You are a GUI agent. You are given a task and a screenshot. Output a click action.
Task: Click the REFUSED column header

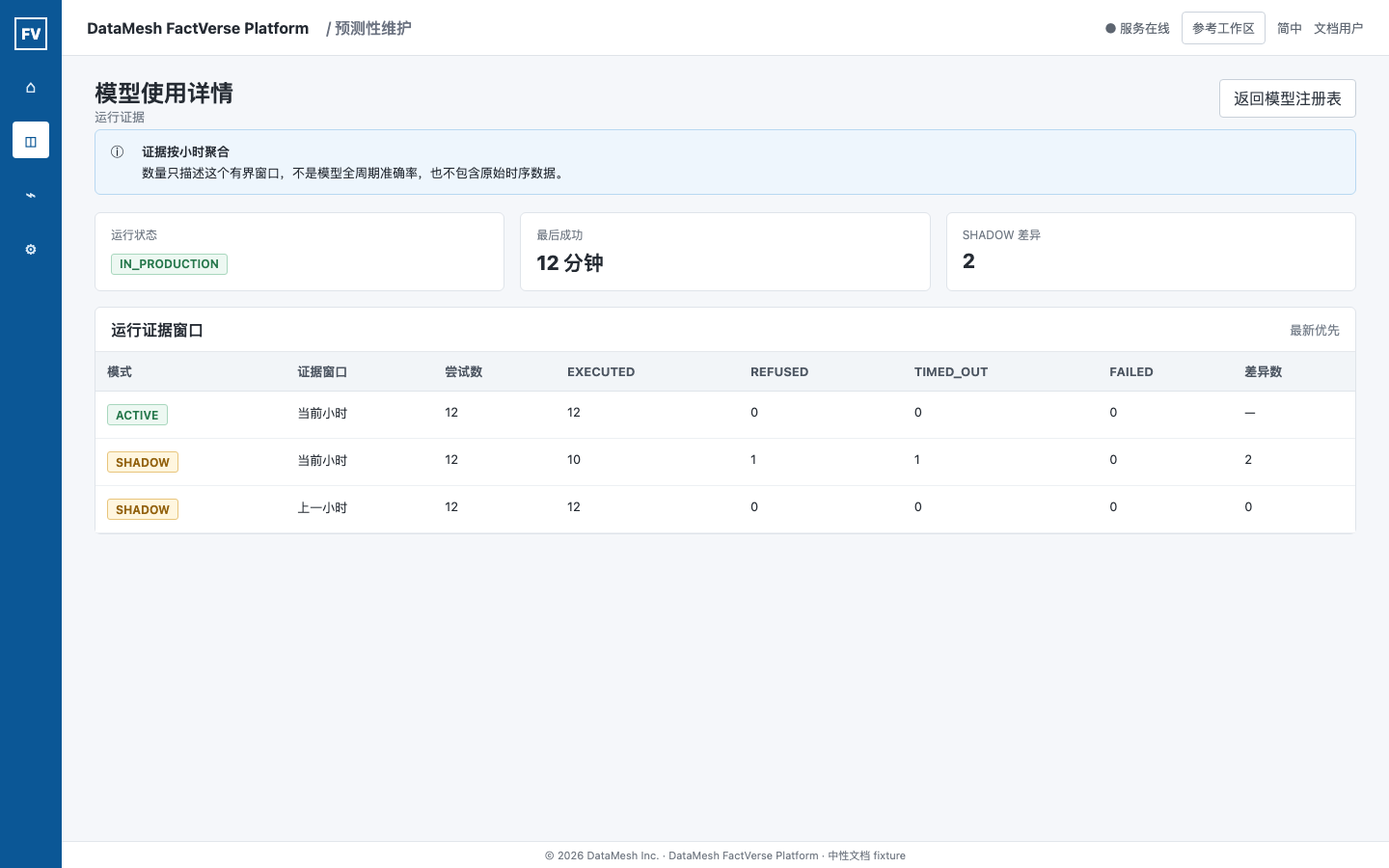(x=779, y=372)
